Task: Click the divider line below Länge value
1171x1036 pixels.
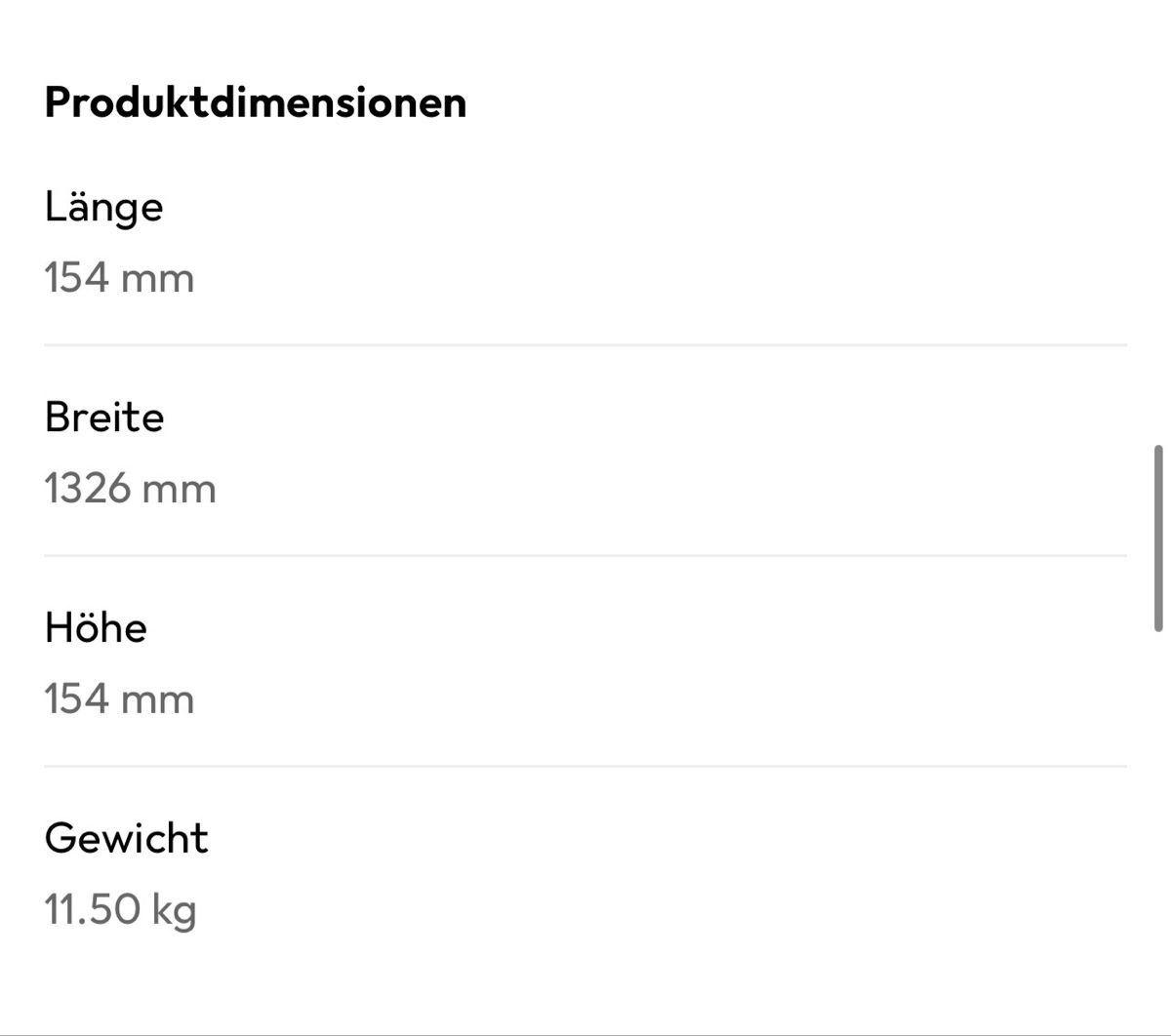Action: [x=585, y=344]
